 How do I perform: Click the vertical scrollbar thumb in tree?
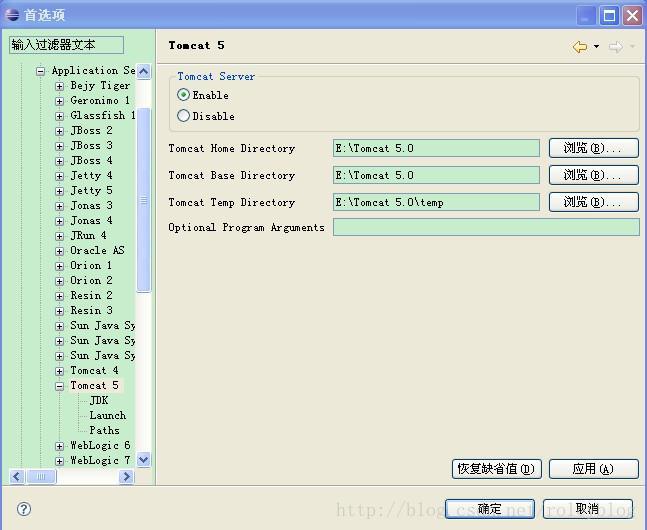144,200
